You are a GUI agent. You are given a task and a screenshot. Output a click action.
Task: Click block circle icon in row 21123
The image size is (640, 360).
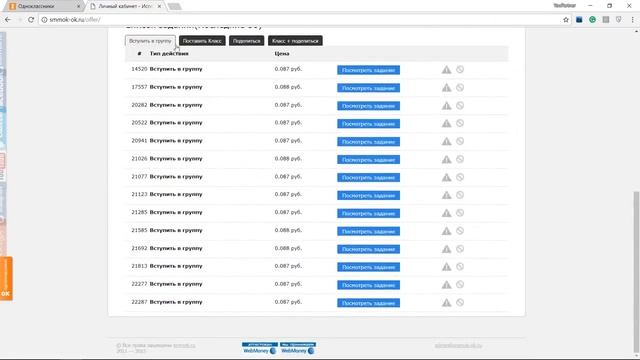[x=460, y=195]
